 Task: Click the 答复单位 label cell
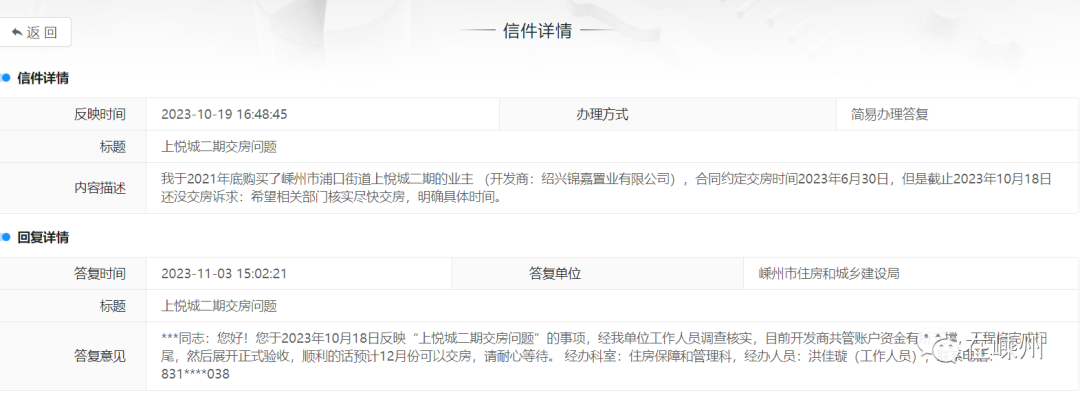coord(598,274)
